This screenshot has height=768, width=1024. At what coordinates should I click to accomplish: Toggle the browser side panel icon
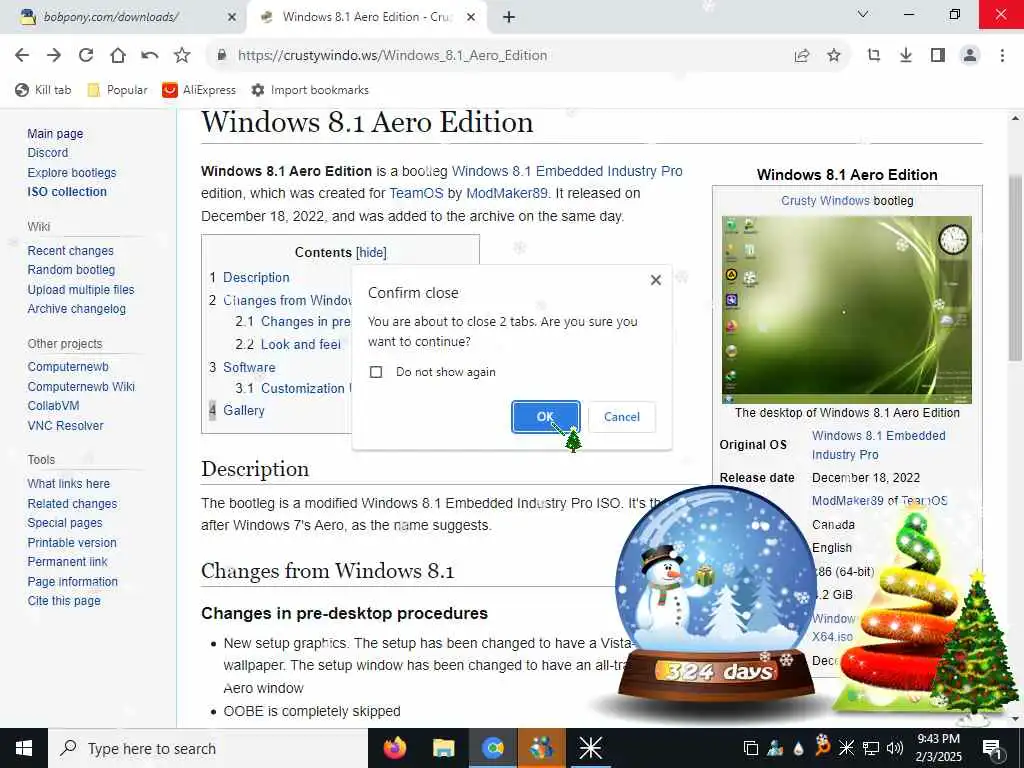pyautogui.click(x=938, y=56)
